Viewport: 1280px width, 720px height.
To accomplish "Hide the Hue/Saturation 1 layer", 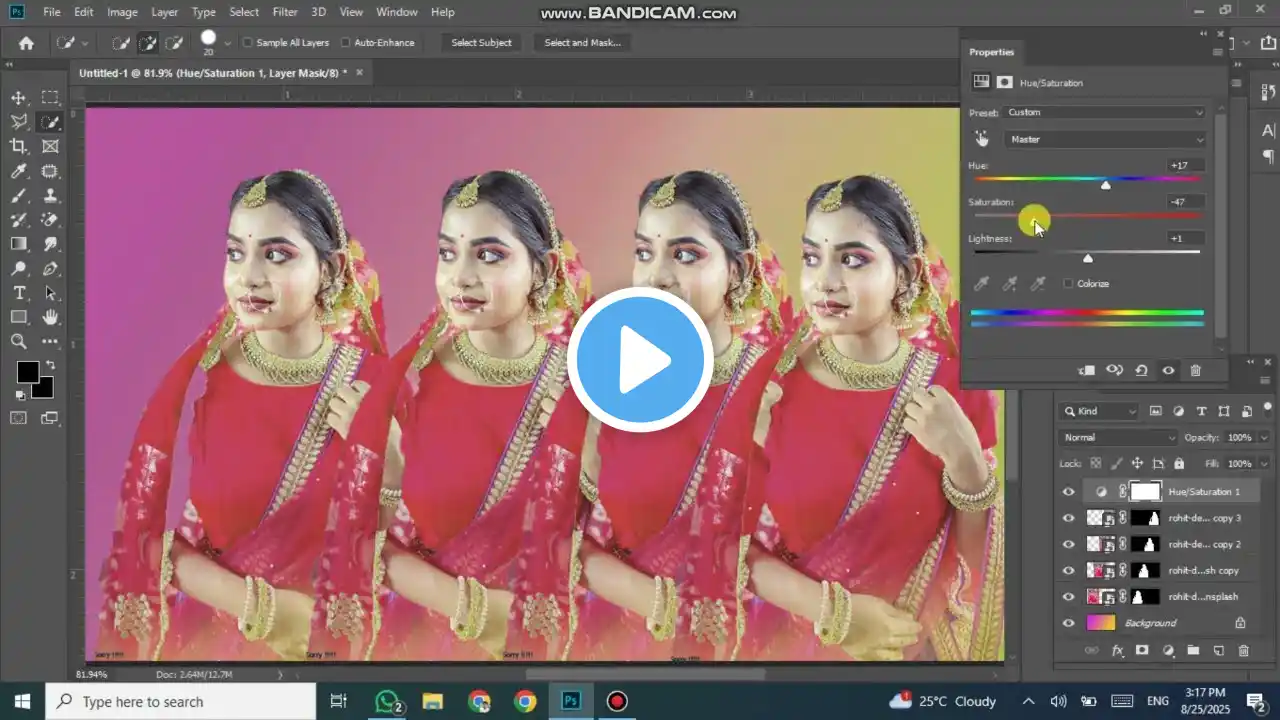I will [1068, 492].
